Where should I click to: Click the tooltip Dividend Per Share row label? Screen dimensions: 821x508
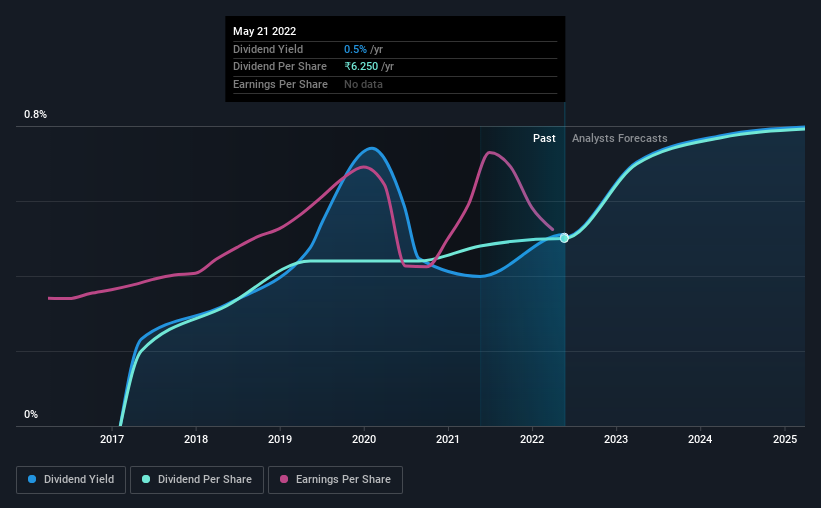tap(280, 67)
